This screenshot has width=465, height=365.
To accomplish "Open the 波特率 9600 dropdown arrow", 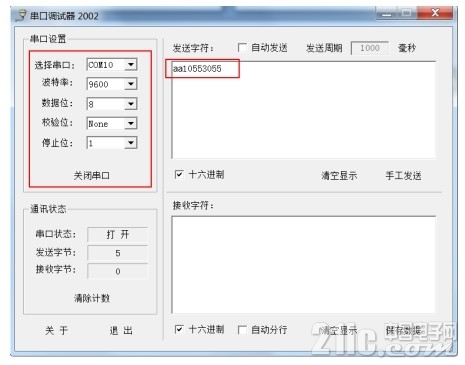I will (x=131, y=84).
